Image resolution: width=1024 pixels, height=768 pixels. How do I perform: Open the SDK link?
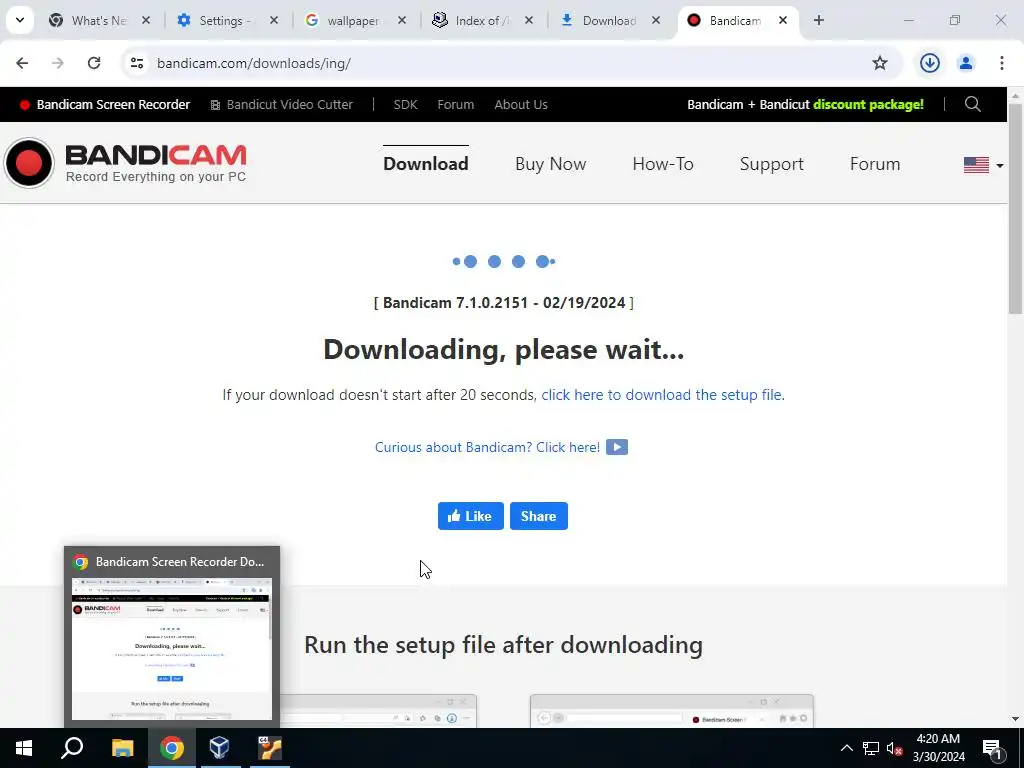[405, 104]
